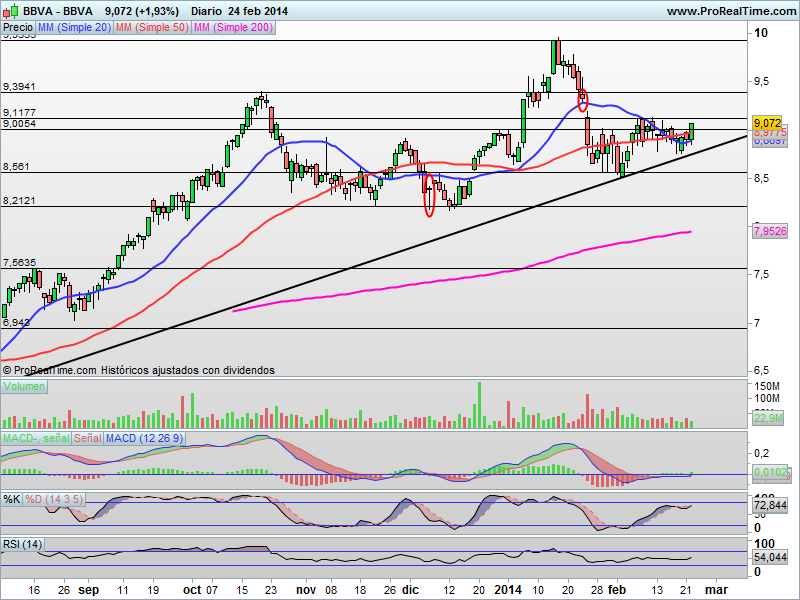Click the Históricos ajustados con dividendos note
Image resolution: width=800 pixels, height=600 pixels.
coord(188,370)
